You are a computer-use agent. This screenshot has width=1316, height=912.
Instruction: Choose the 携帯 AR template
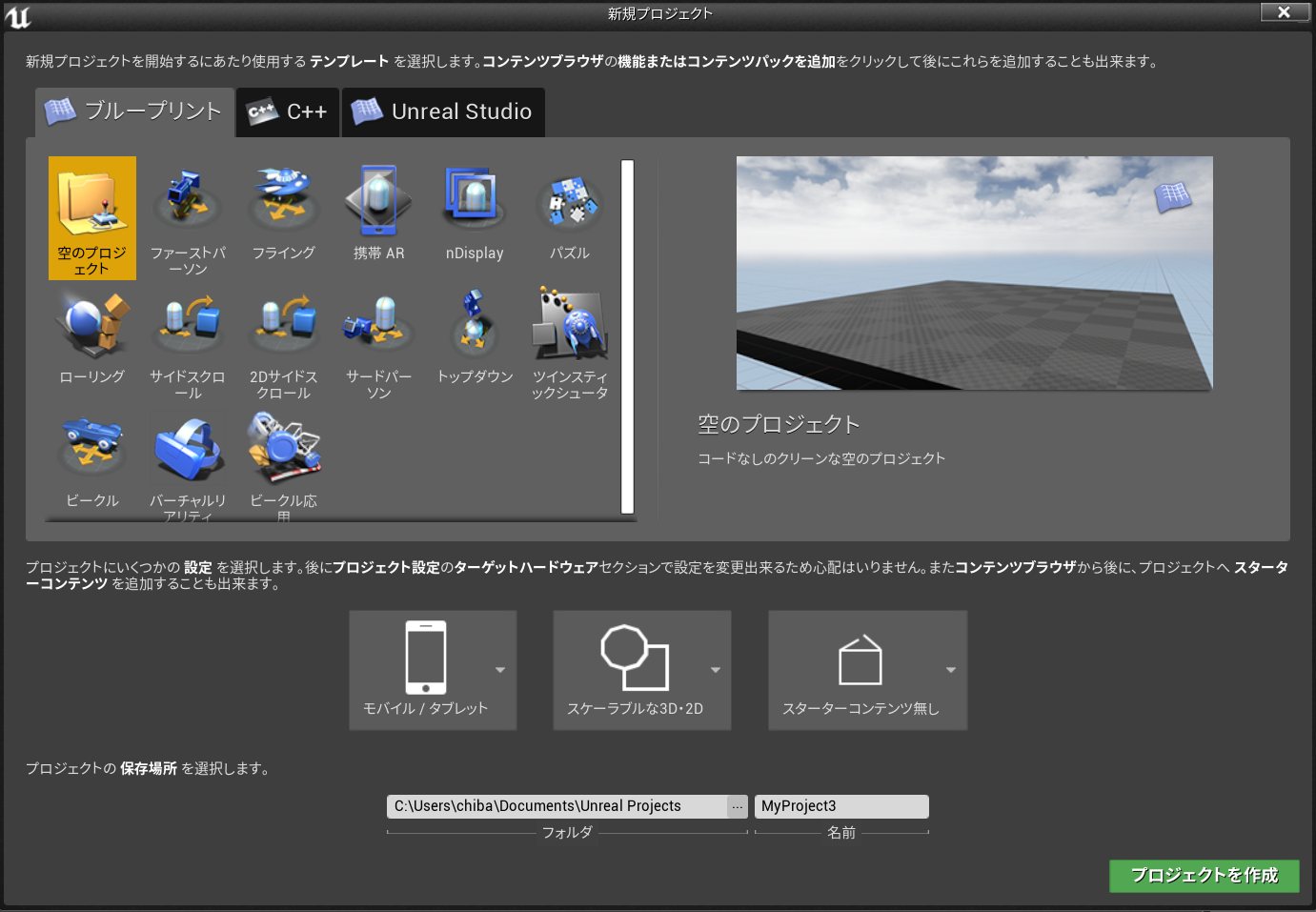click(x=378, y=210)
